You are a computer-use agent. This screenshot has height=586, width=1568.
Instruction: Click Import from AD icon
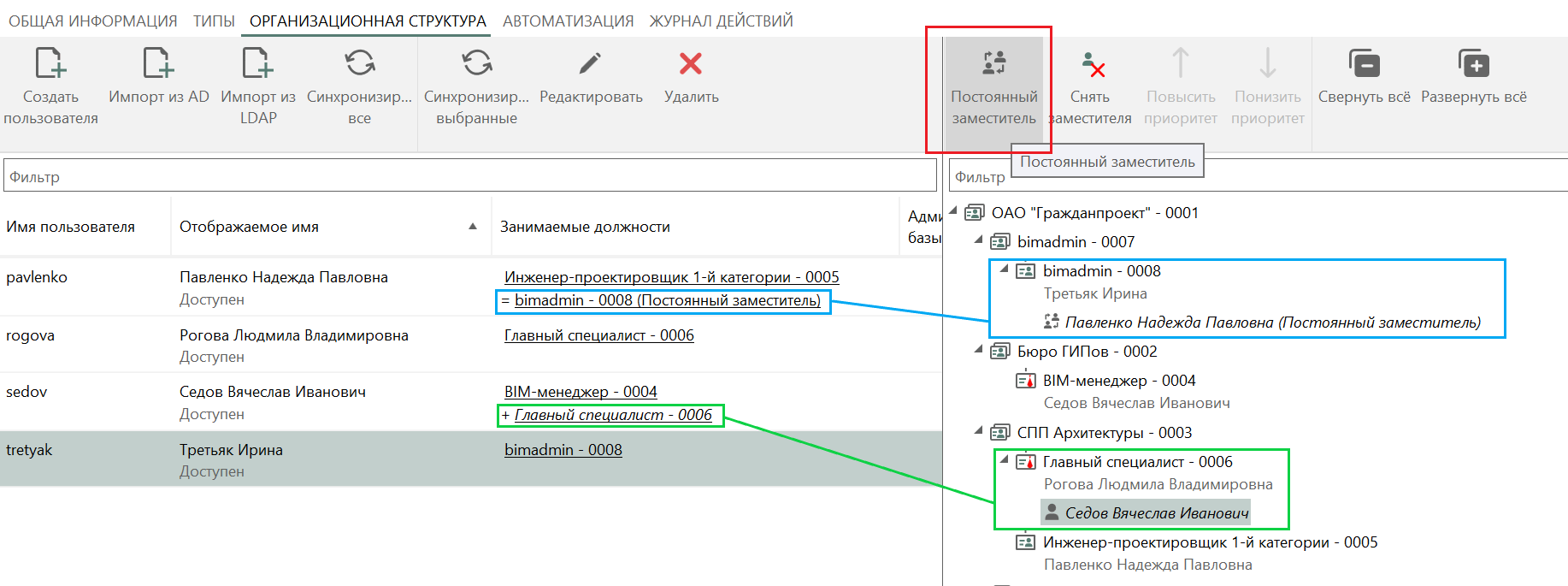[x=158, y=64]
